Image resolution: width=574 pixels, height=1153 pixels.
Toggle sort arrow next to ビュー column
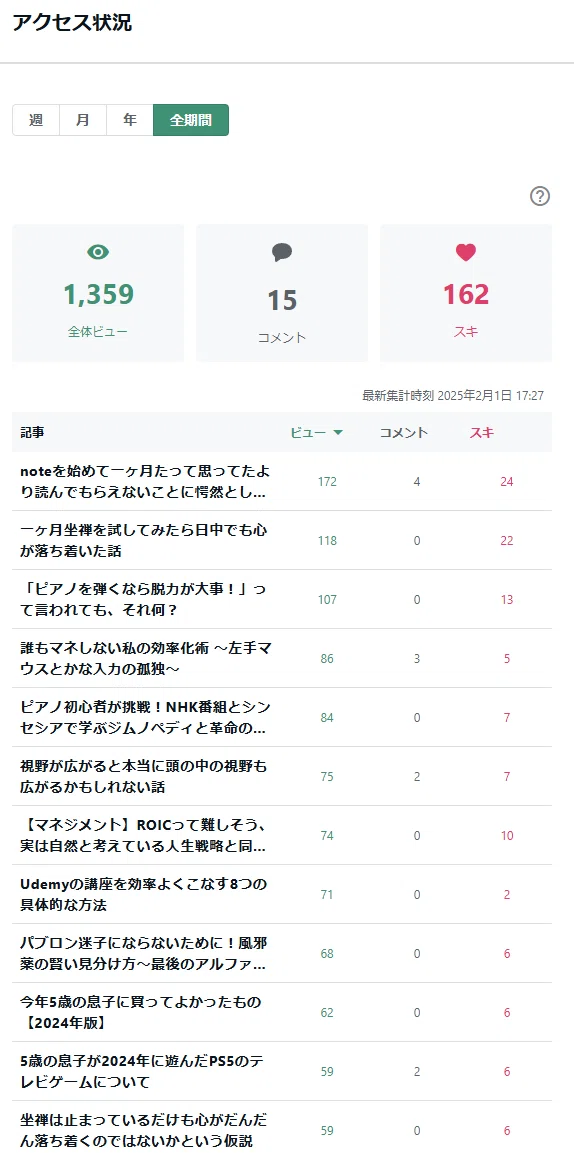(x=338, y=433)
